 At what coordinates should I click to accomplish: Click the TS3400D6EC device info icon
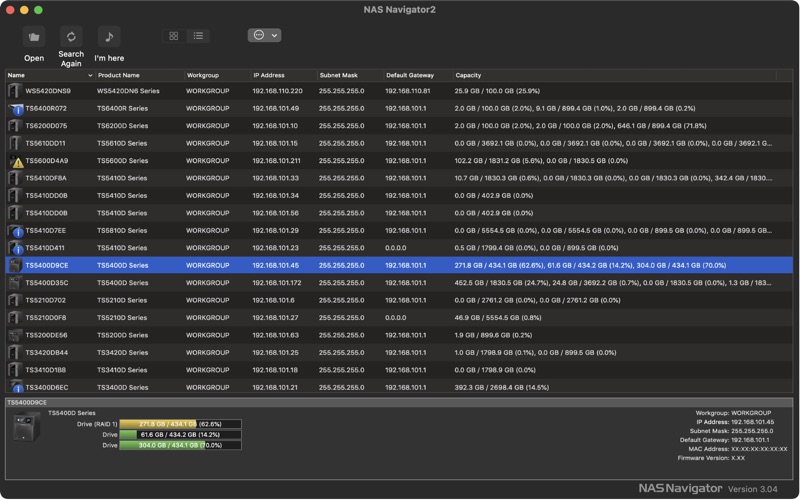[16, 387]
